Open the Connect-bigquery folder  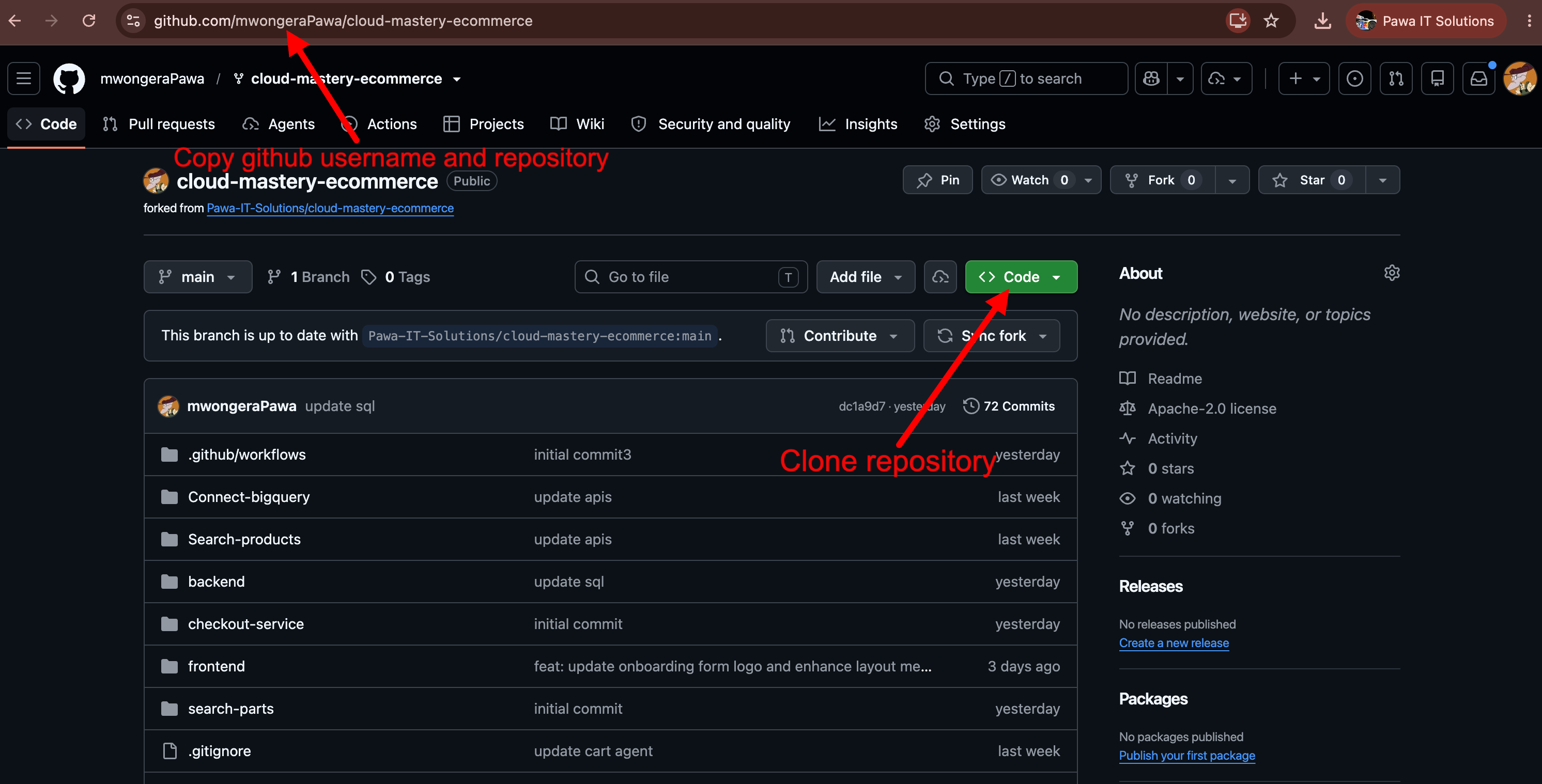click(x=249, y=497)
